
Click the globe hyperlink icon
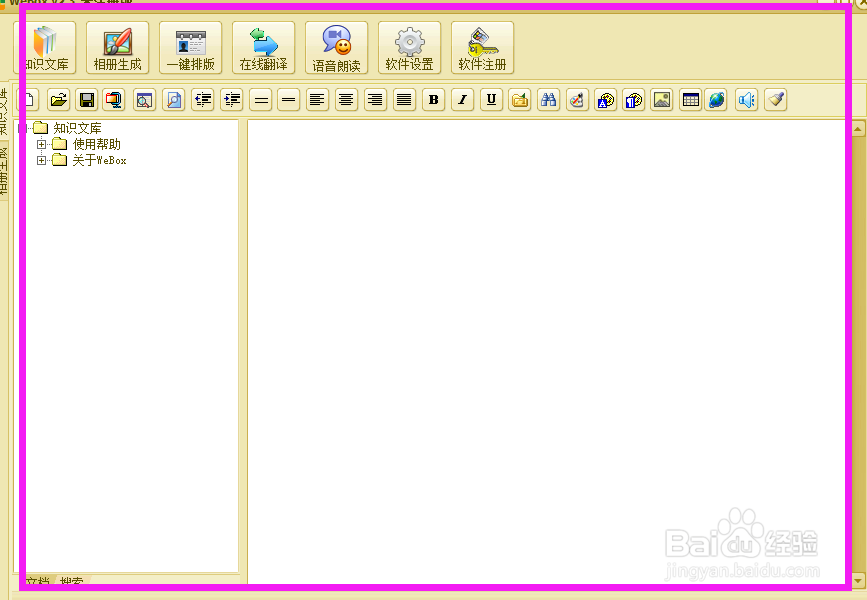(716, 100)
